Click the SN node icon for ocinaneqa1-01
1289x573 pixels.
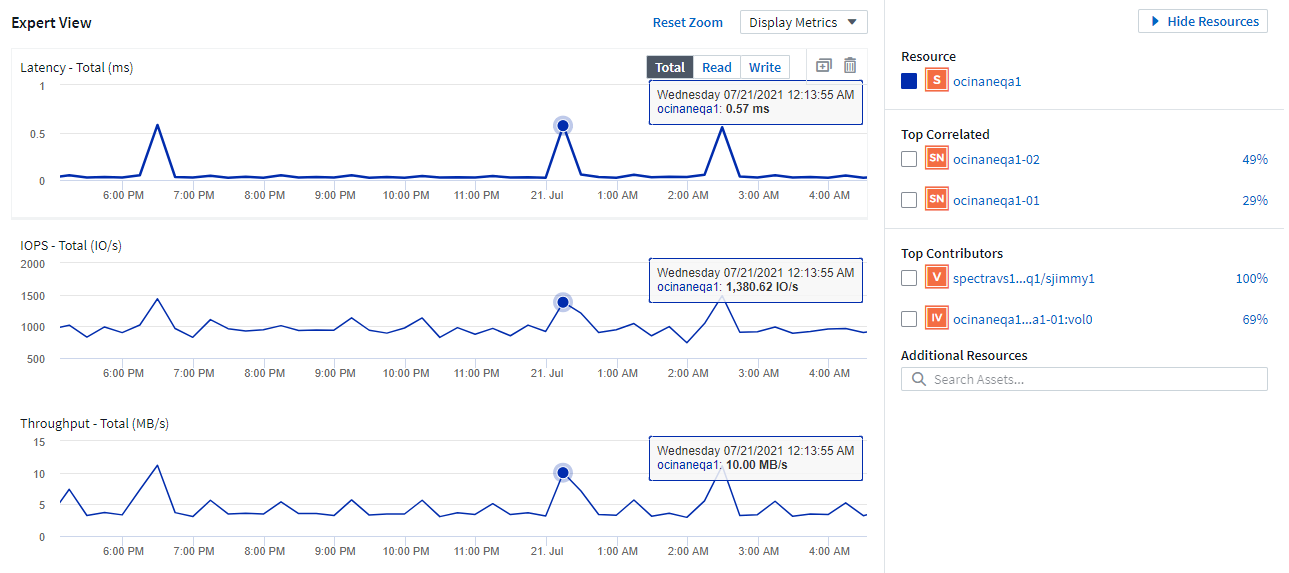coord(935,200)
